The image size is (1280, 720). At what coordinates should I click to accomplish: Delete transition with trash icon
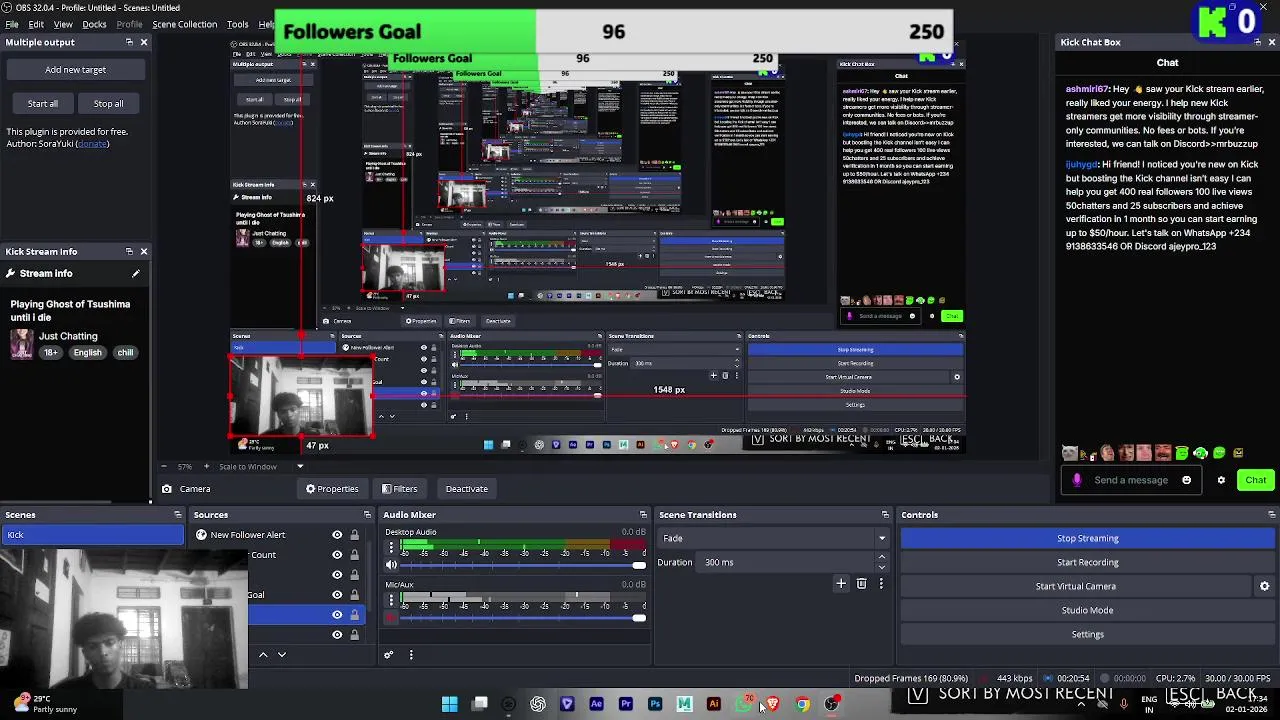pyautogui.click(x=861, y=583)
